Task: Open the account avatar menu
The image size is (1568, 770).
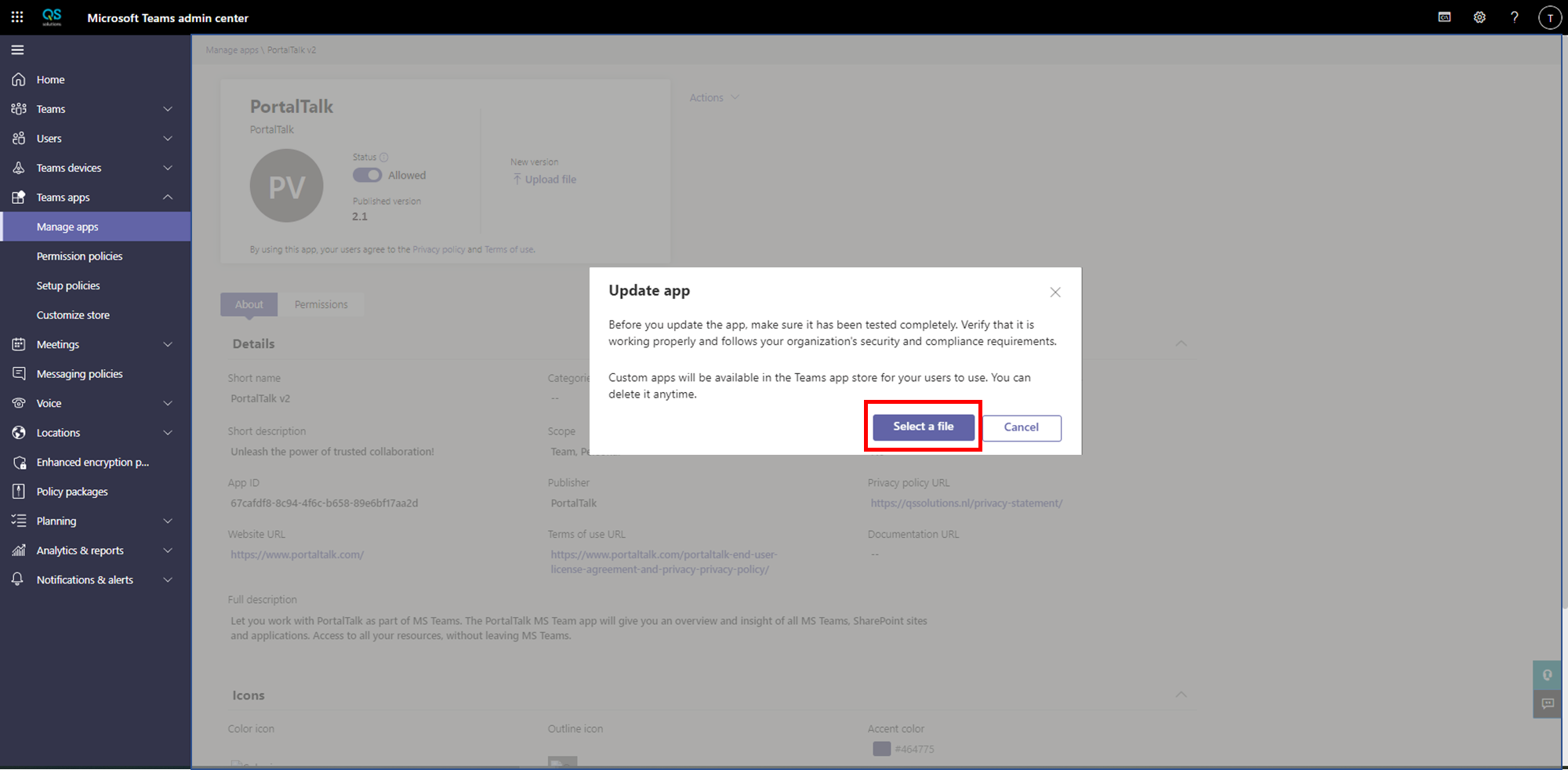Action: point(1550,18)
